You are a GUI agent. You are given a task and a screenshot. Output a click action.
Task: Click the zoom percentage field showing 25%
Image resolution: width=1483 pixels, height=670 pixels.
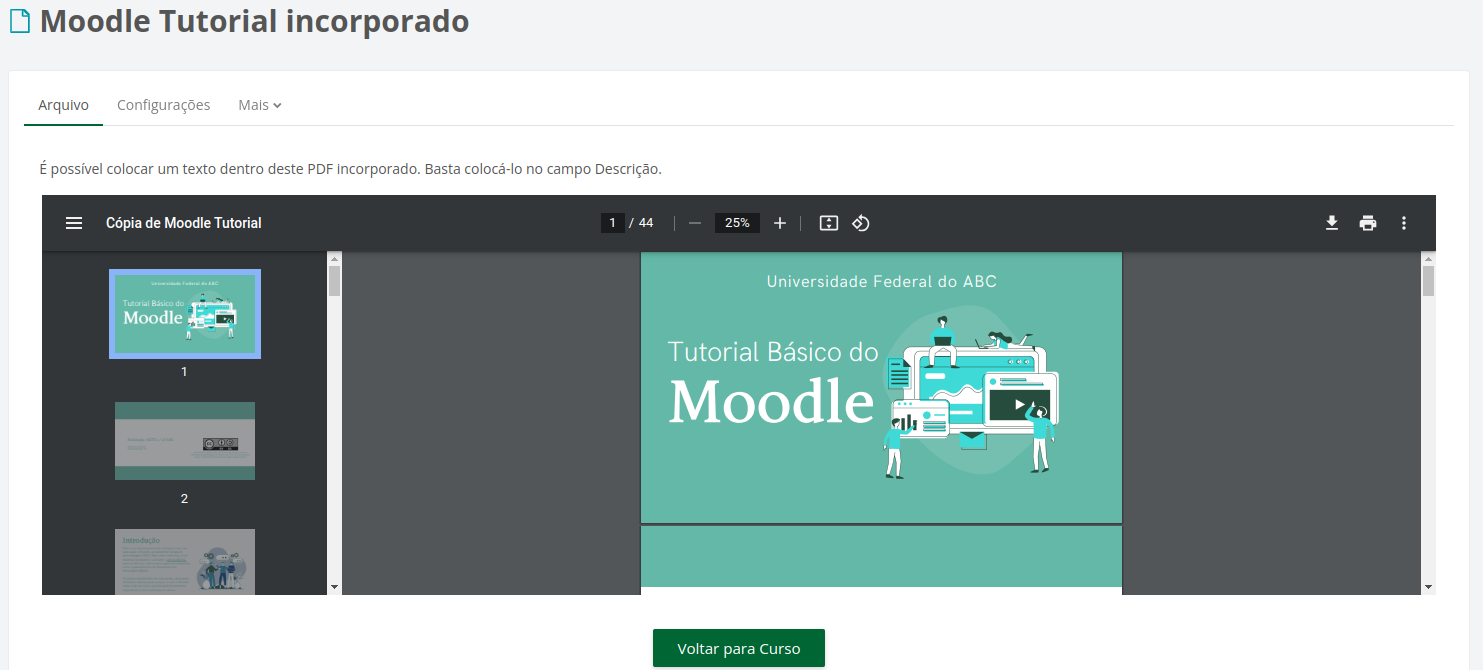tap(737, 222)
